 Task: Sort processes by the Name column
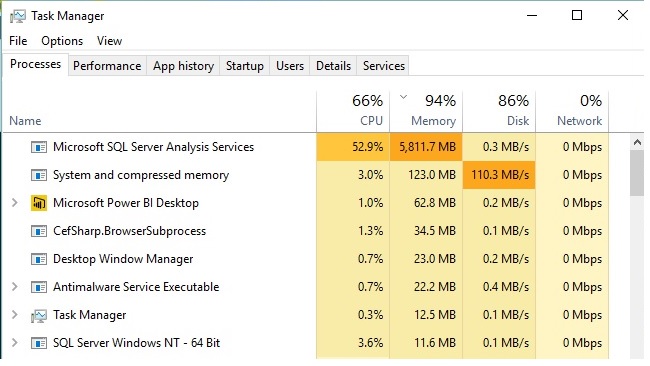pos(160,112)
